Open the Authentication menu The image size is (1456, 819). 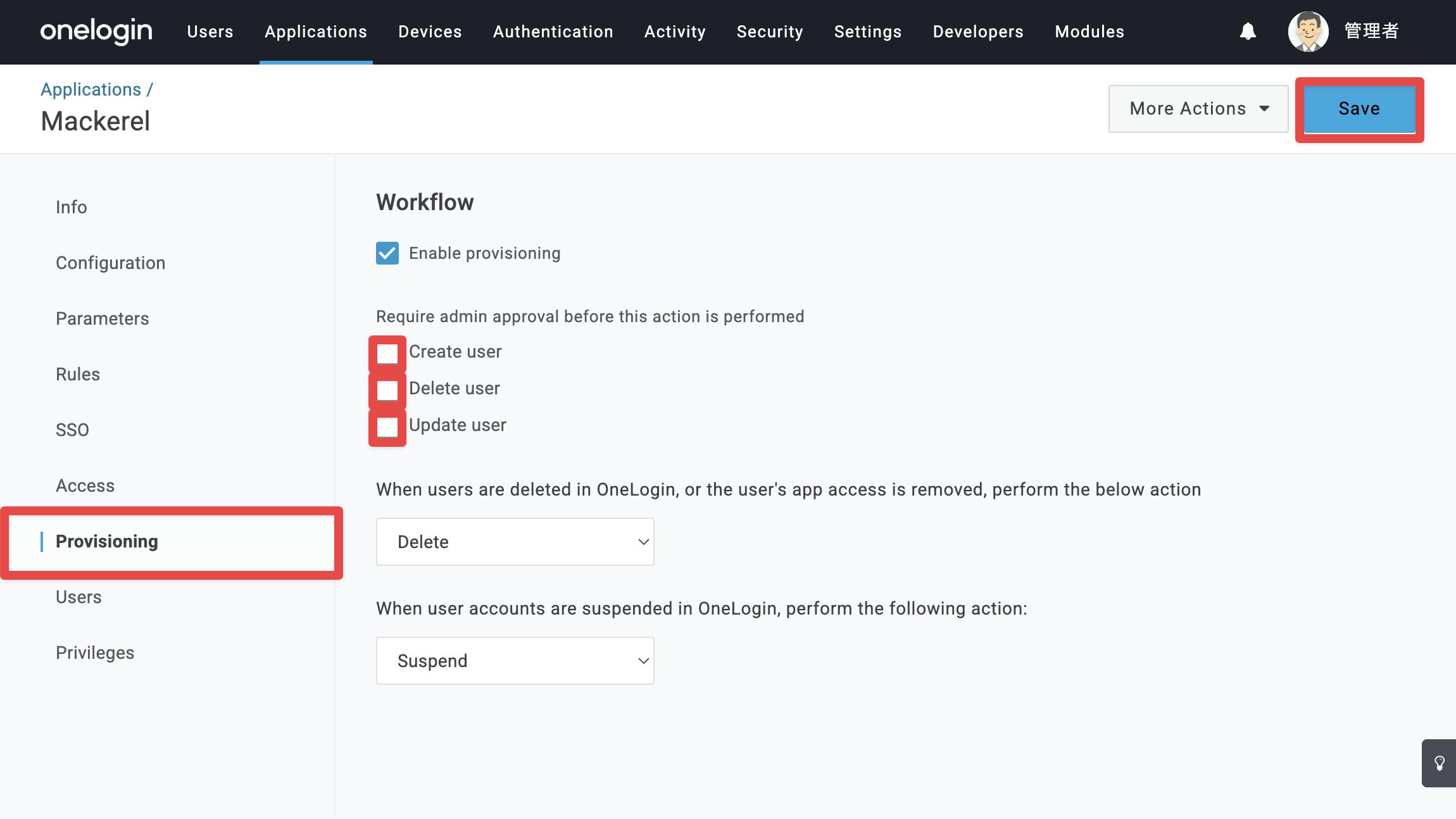(553, 32)
